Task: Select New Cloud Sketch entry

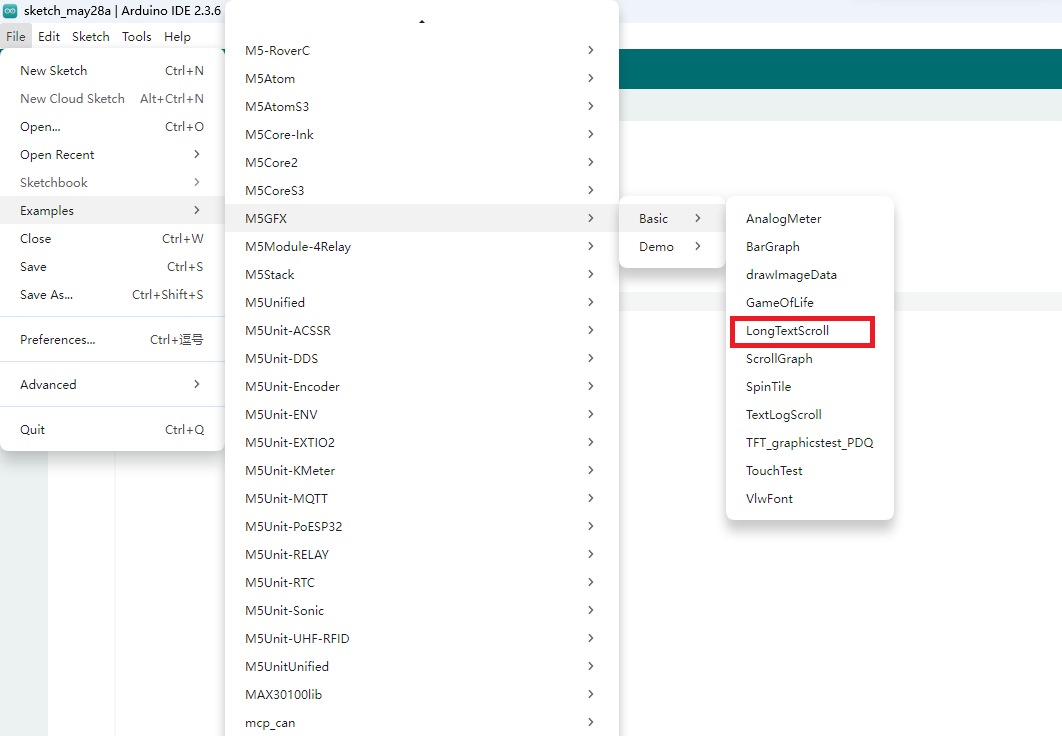Action: (x=112, y=99)
